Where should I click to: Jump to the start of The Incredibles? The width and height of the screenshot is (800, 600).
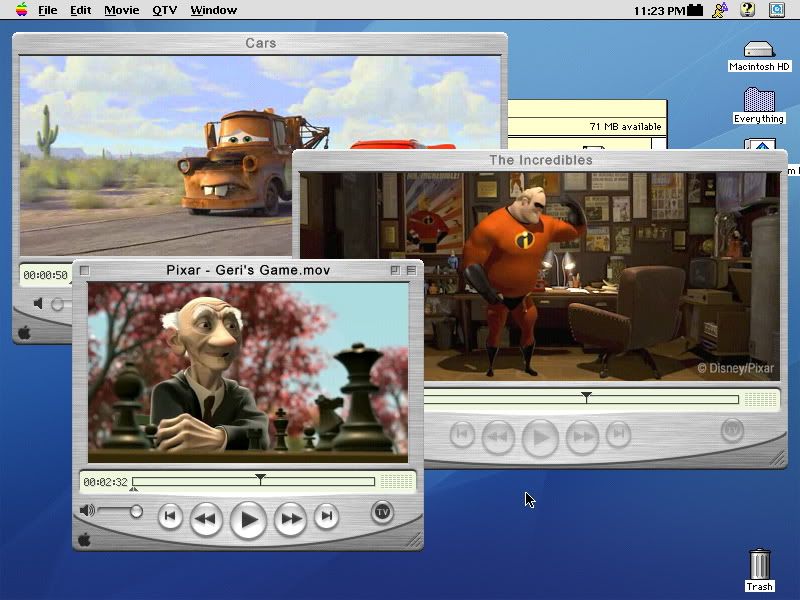pos(462,434)
